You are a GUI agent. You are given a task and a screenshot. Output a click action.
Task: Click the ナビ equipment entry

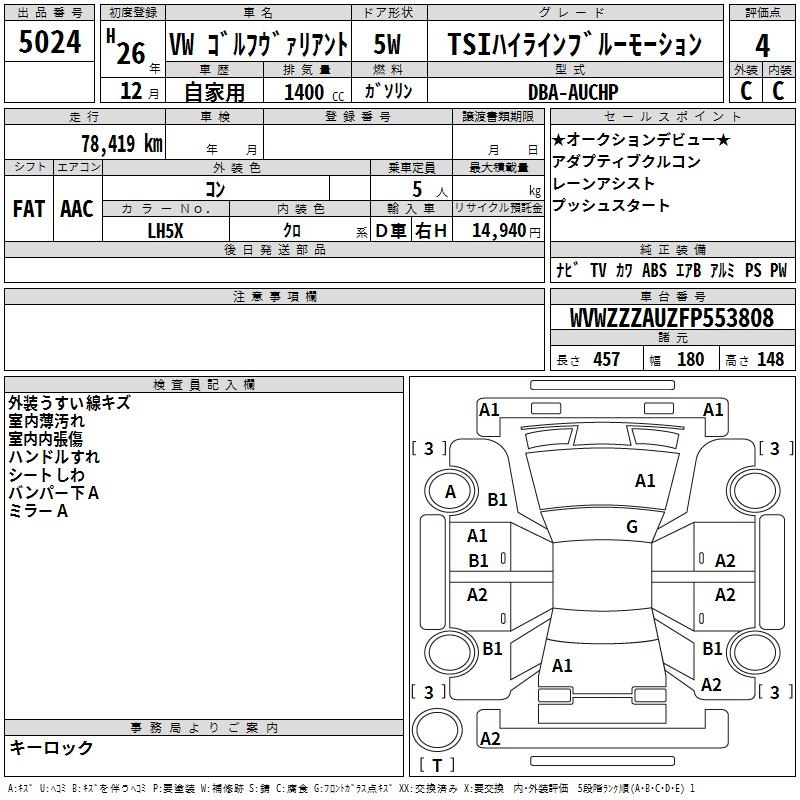[x=567, y=270]
